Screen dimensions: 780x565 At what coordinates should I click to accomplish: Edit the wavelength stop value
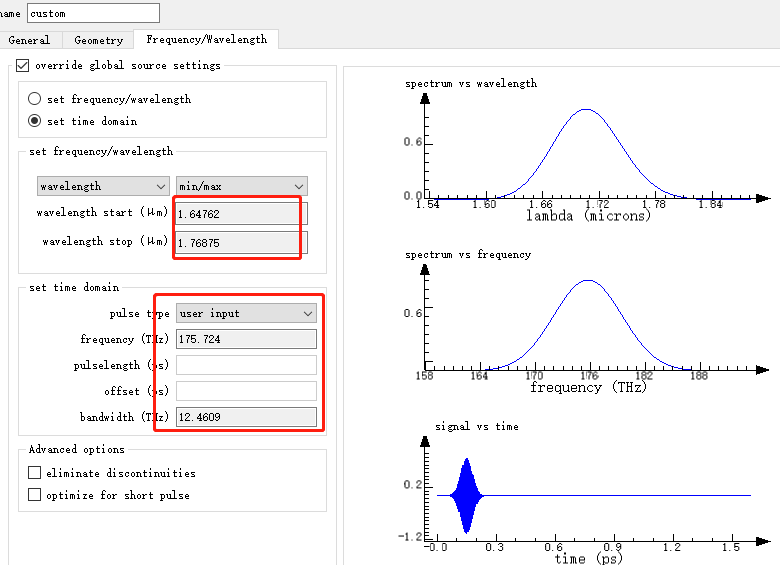click(x=240, y=242)
